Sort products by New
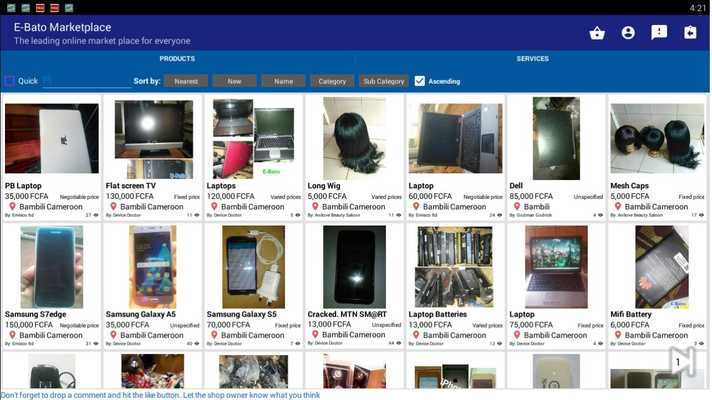712x400 pixels. pyautogui.click(x=234, y=81)
